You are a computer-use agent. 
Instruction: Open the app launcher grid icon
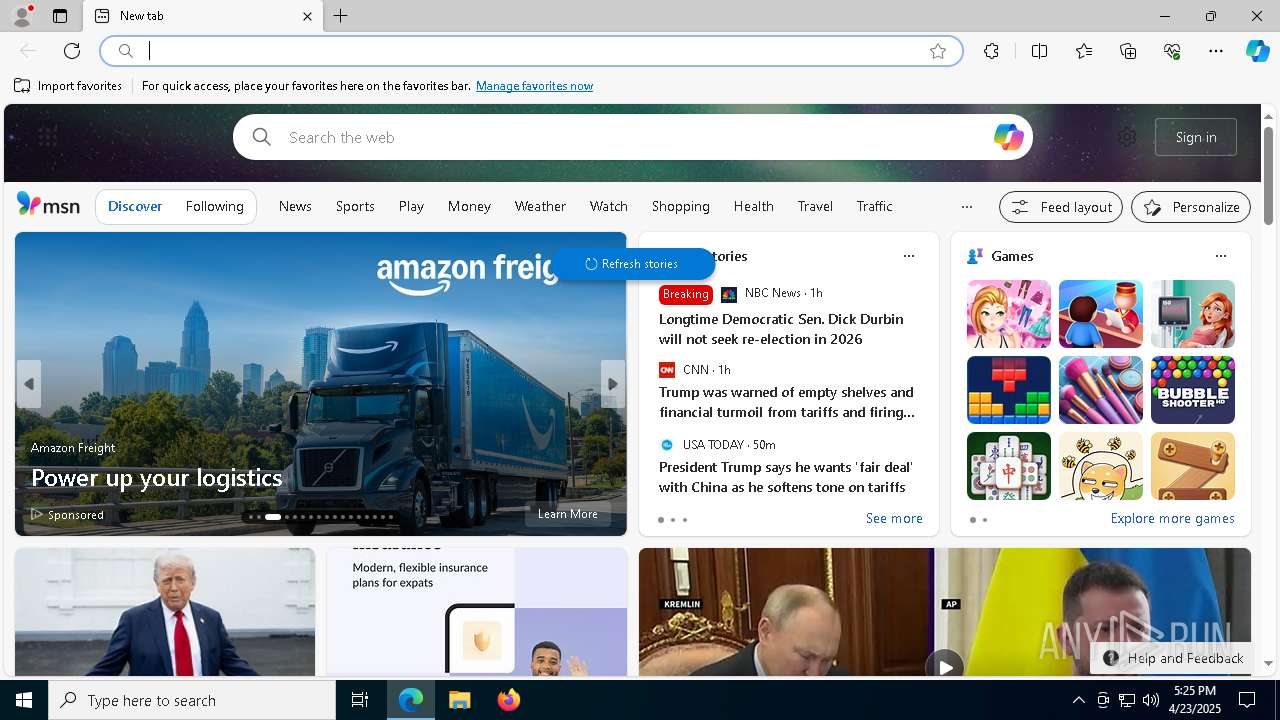[47, 137]
